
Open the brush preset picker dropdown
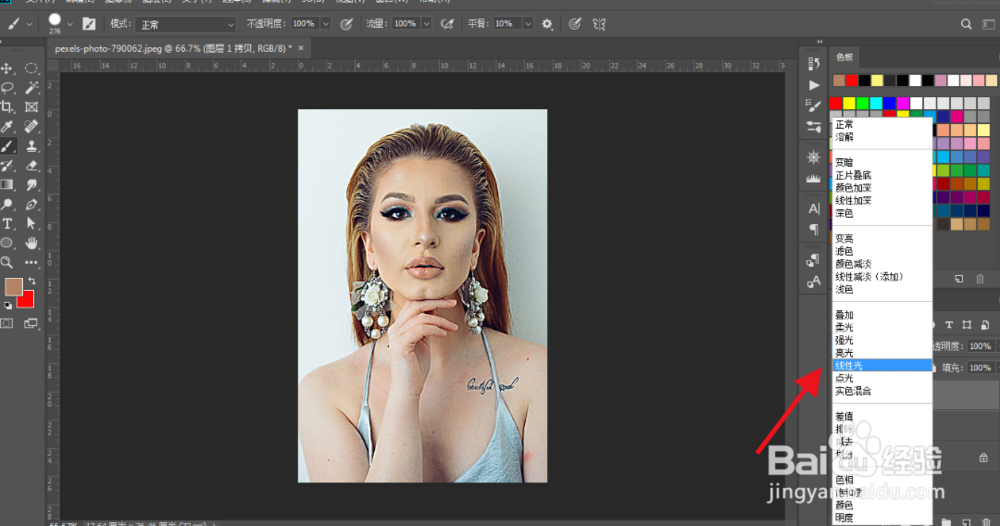[x=70, y=24]
